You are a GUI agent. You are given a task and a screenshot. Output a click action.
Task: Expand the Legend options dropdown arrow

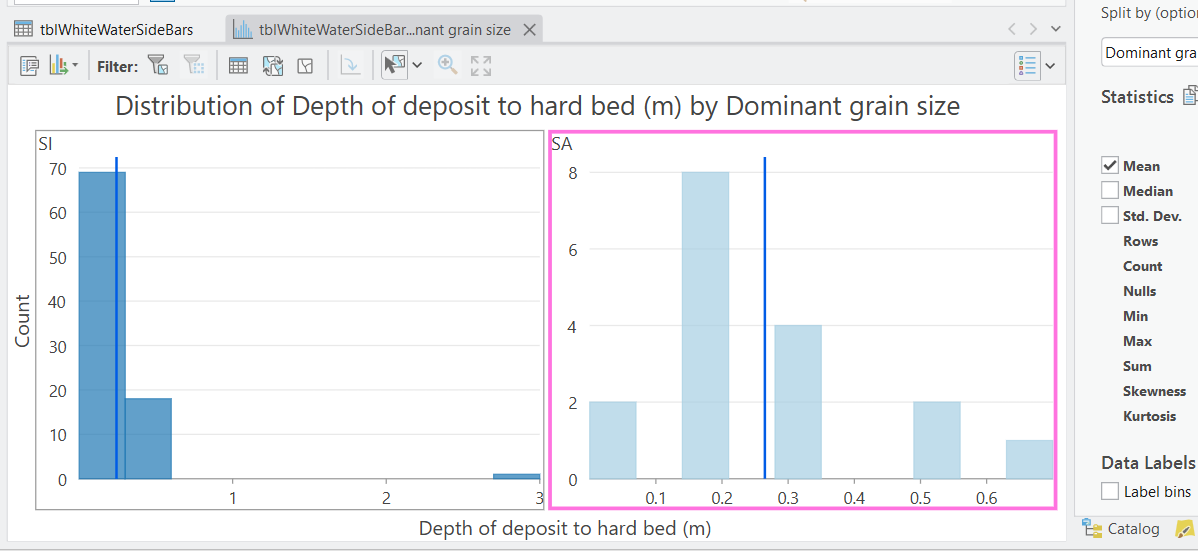click(x=1050, y=66)
